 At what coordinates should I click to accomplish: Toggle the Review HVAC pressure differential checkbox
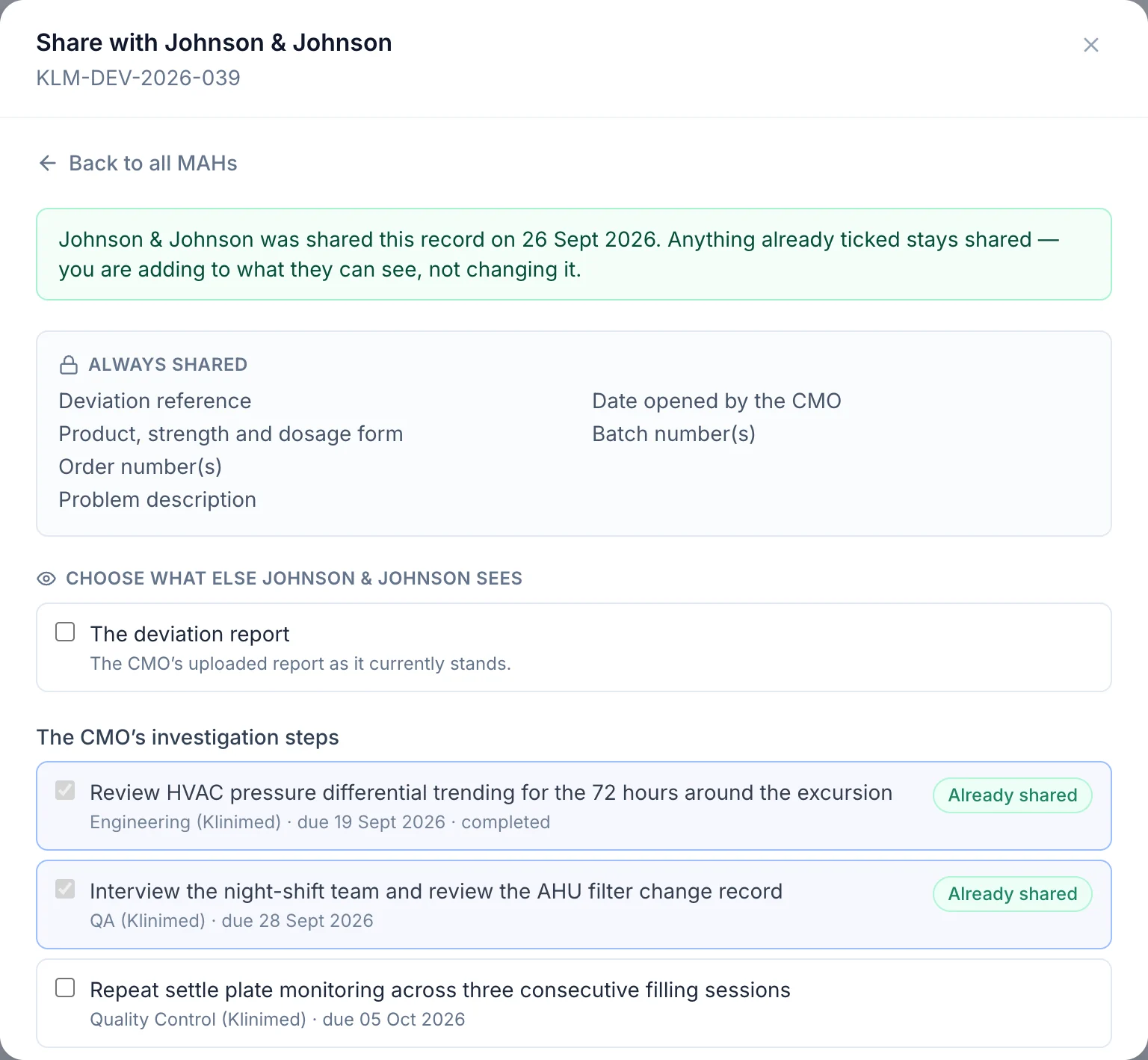click(x=65, y=790)
